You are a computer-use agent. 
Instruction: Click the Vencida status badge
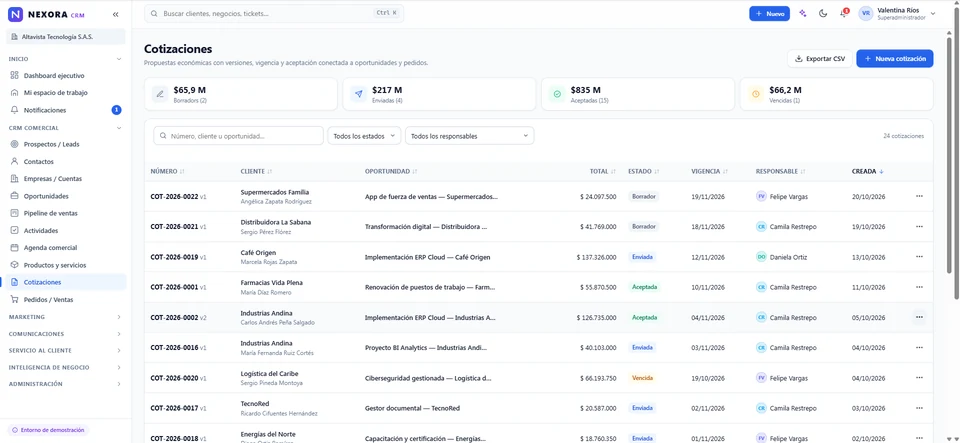point(642,378)
